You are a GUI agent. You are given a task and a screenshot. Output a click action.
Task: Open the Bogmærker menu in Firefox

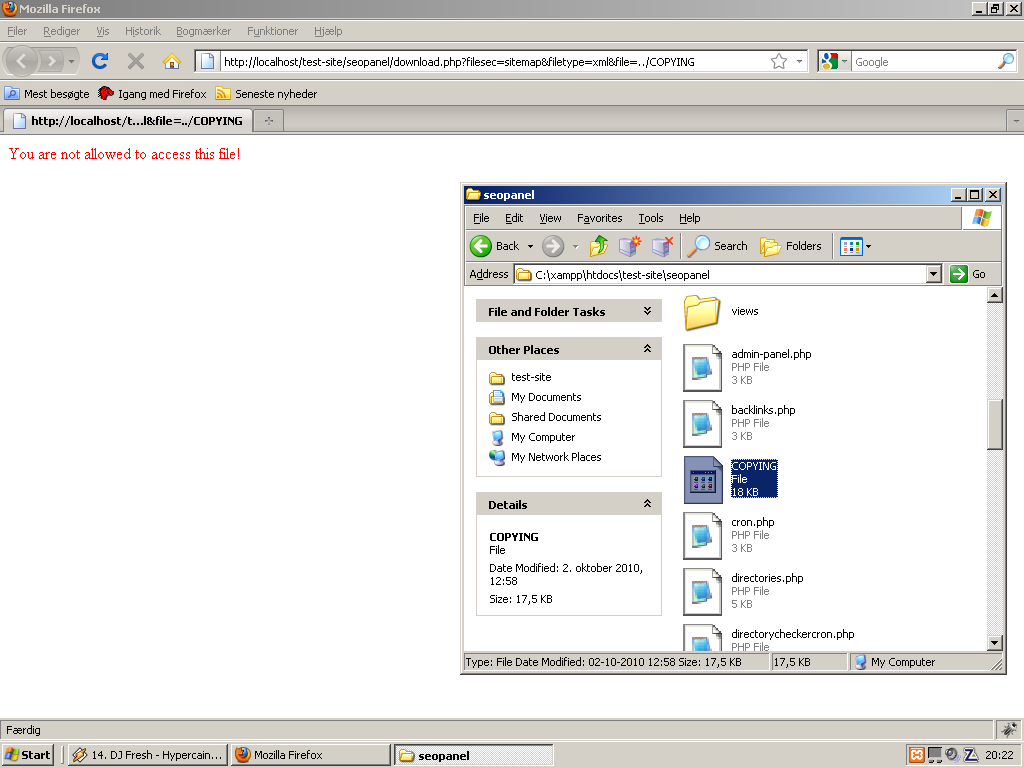click(203, 31)
